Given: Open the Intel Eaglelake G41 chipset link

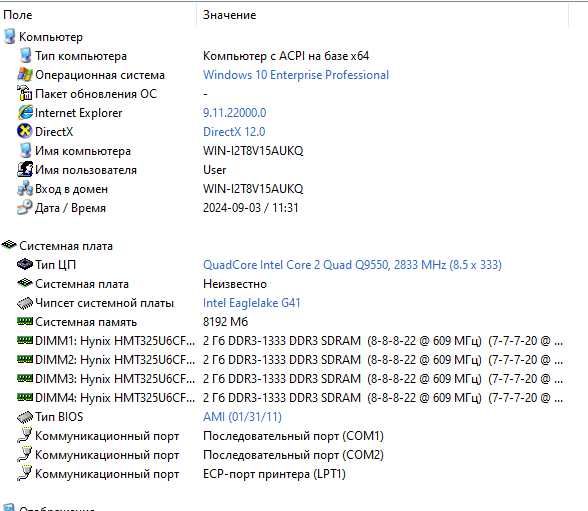Looking at the screenshot, I should tap(252, 303).
